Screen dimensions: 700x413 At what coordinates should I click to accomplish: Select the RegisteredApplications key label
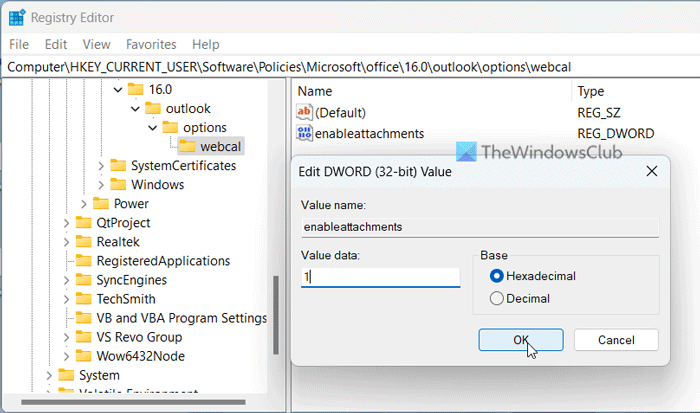coord(163,261)
